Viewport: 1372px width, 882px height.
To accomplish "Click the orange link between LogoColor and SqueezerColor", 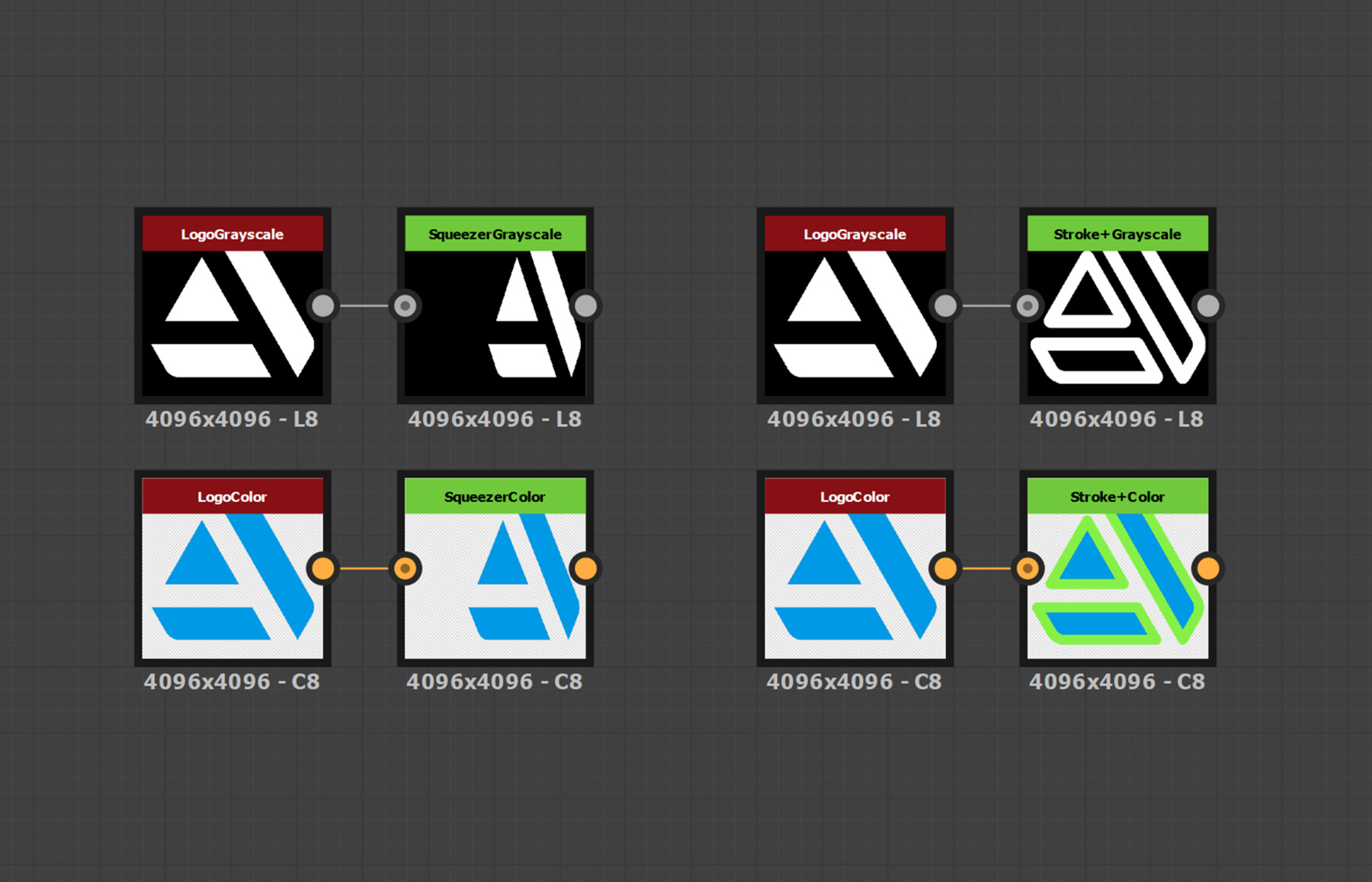I will tap(364, 568).
